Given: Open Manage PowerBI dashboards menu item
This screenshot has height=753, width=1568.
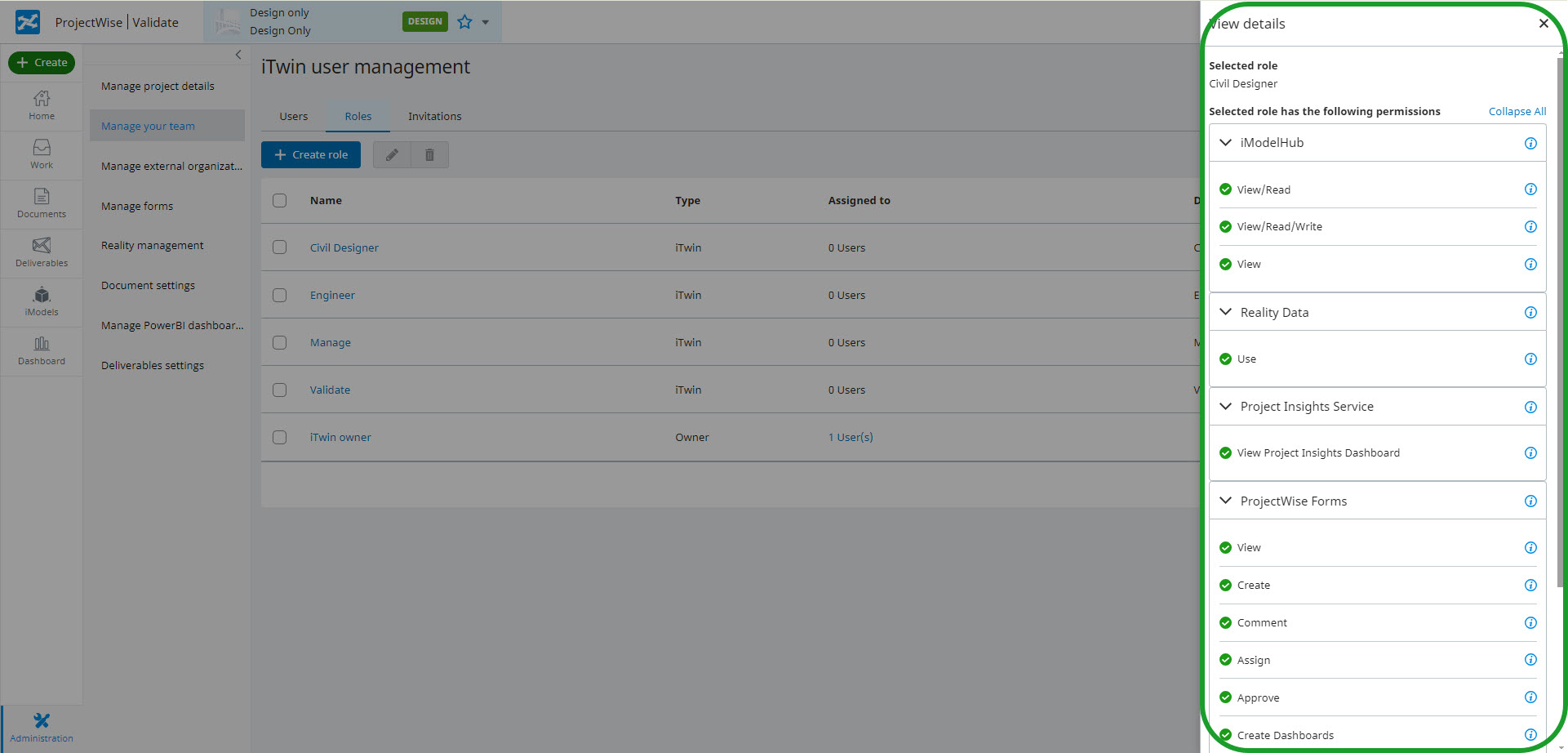Looking at the screenshot, I should [167, 325].
